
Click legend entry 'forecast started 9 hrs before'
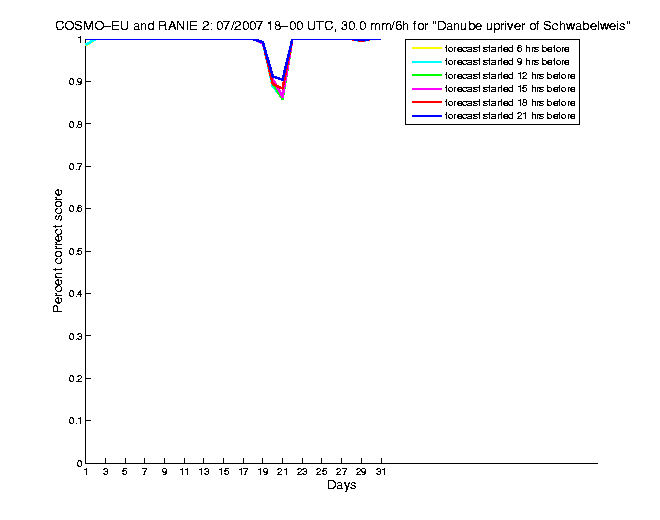[507, 62]
